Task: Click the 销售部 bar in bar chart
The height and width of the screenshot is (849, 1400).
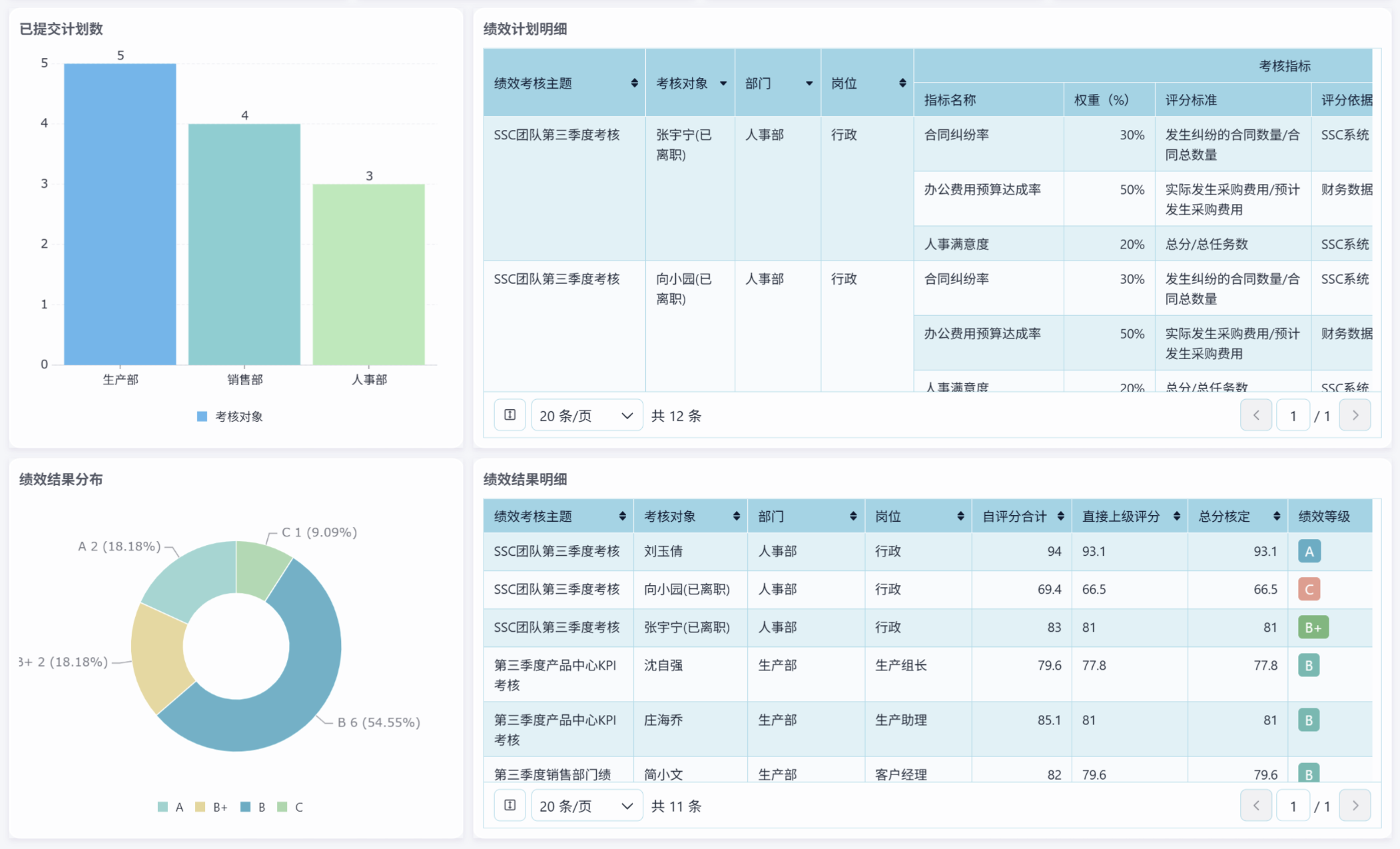Action: (x=244, y=244)
